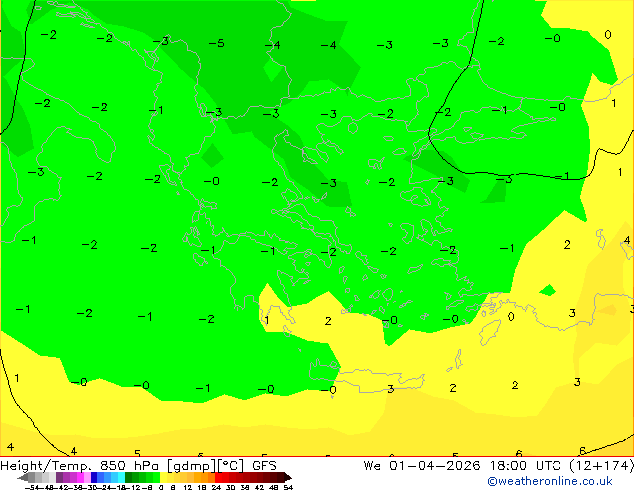Click the '-5' temperature value on map
Viewport: 634px width, 490px height.
[x=217, y=43]
